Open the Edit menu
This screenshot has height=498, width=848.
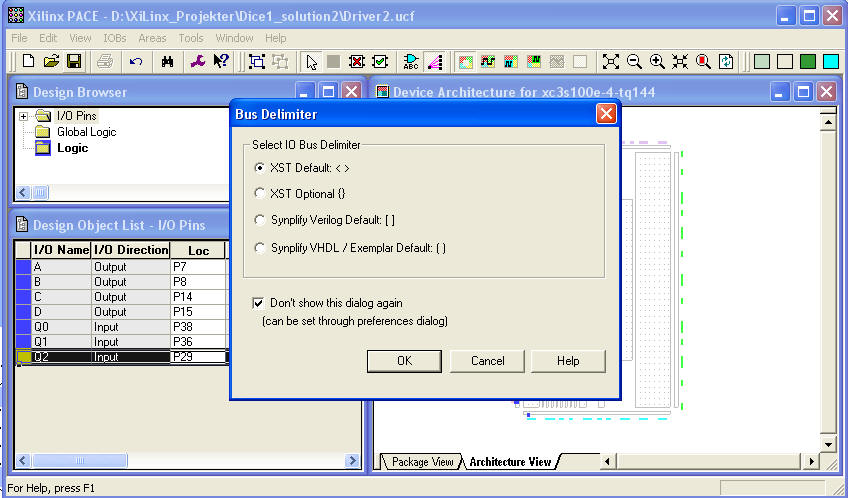48,38
